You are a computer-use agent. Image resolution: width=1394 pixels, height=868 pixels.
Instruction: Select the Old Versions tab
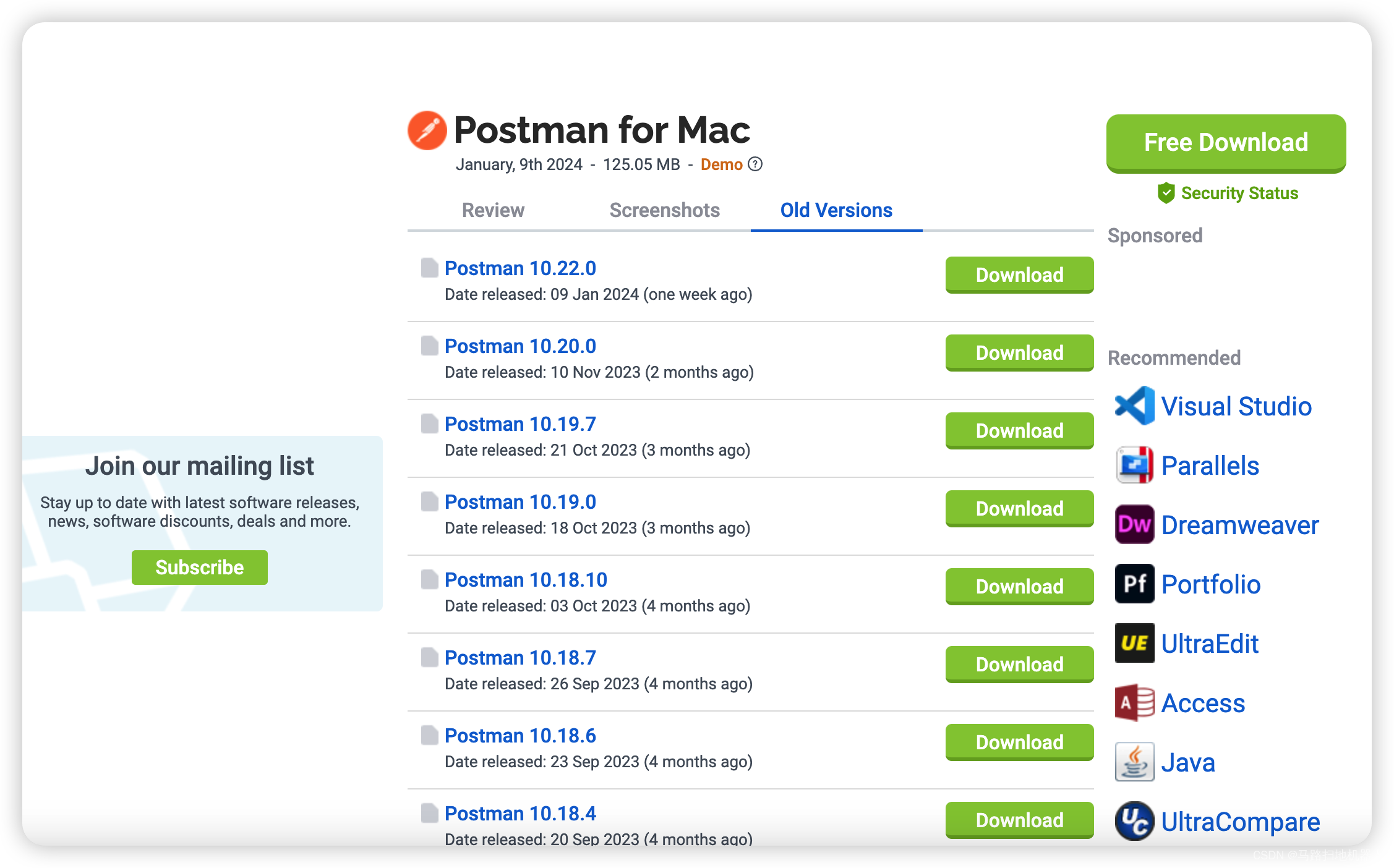coord(836,210)
